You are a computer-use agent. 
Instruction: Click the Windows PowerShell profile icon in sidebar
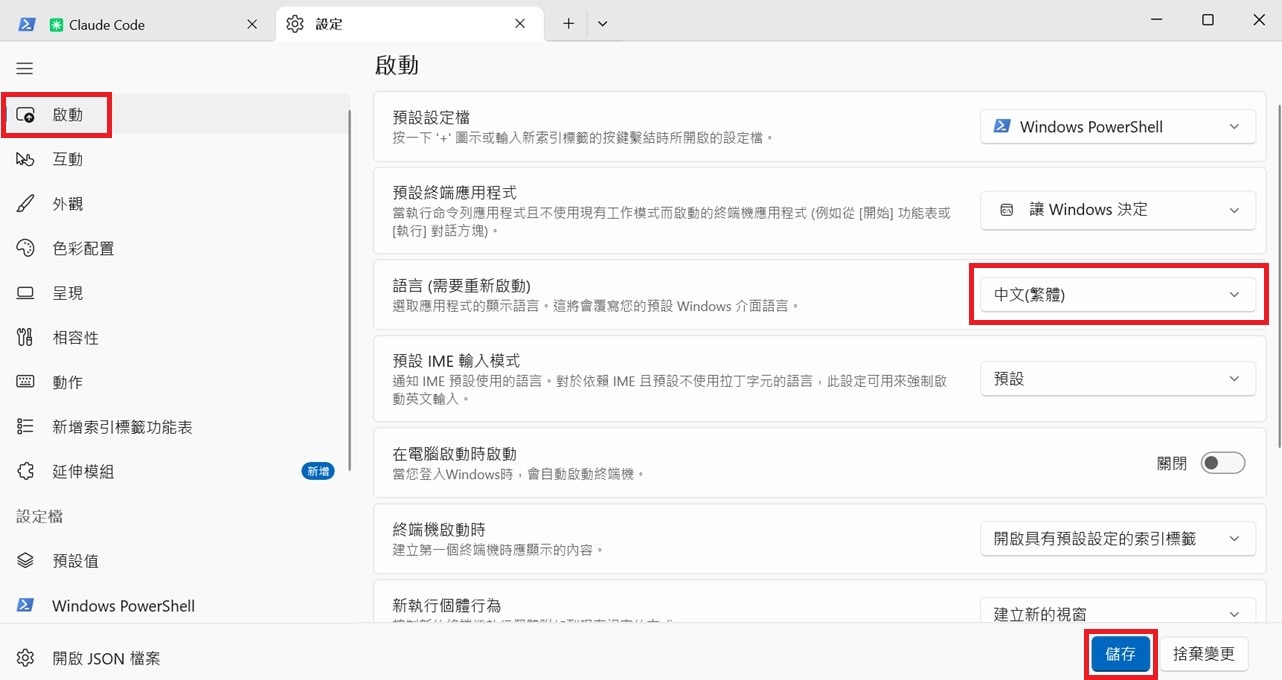point(26,605)
